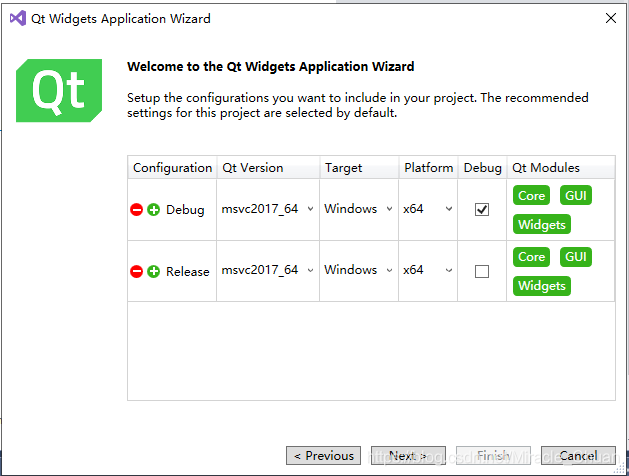629x476 pixels.
Task: Click the Target column header
Action: pyautogui.click(x=359, y=168)
